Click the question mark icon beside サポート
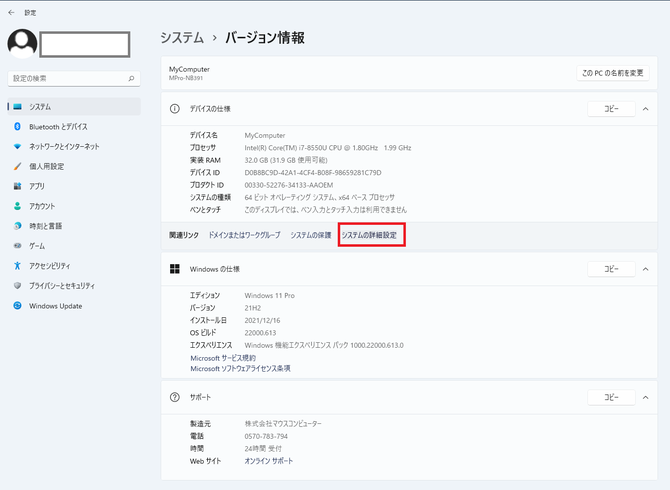The height and width of the screenshot is (490, 670). click(175, 397)
